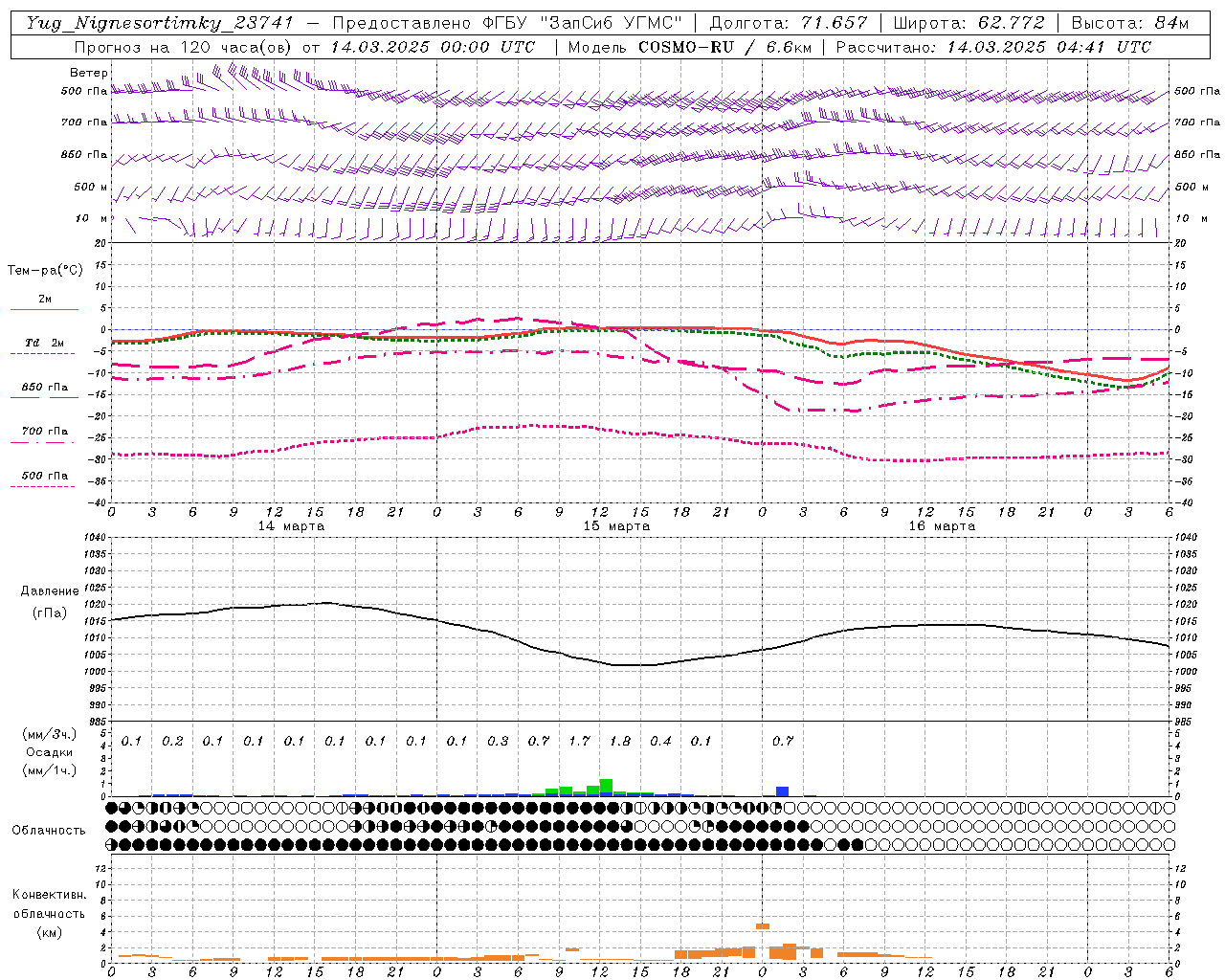Click the tallest green precipitation bar

(606, 786)
